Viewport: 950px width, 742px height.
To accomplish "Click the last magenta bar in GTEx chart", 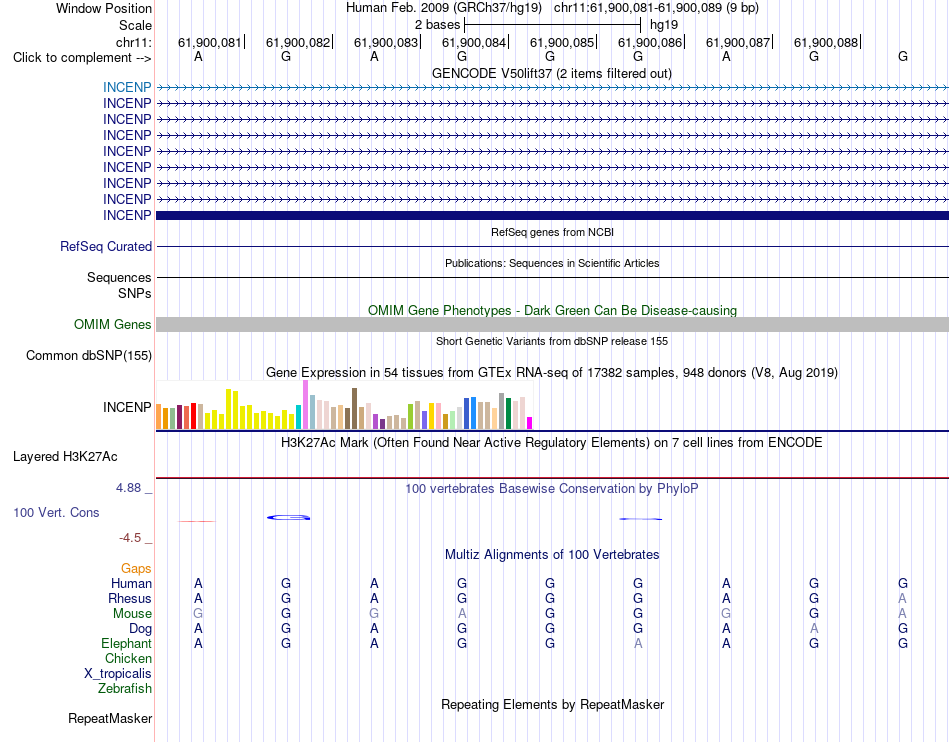I will (x=530, y=423).
